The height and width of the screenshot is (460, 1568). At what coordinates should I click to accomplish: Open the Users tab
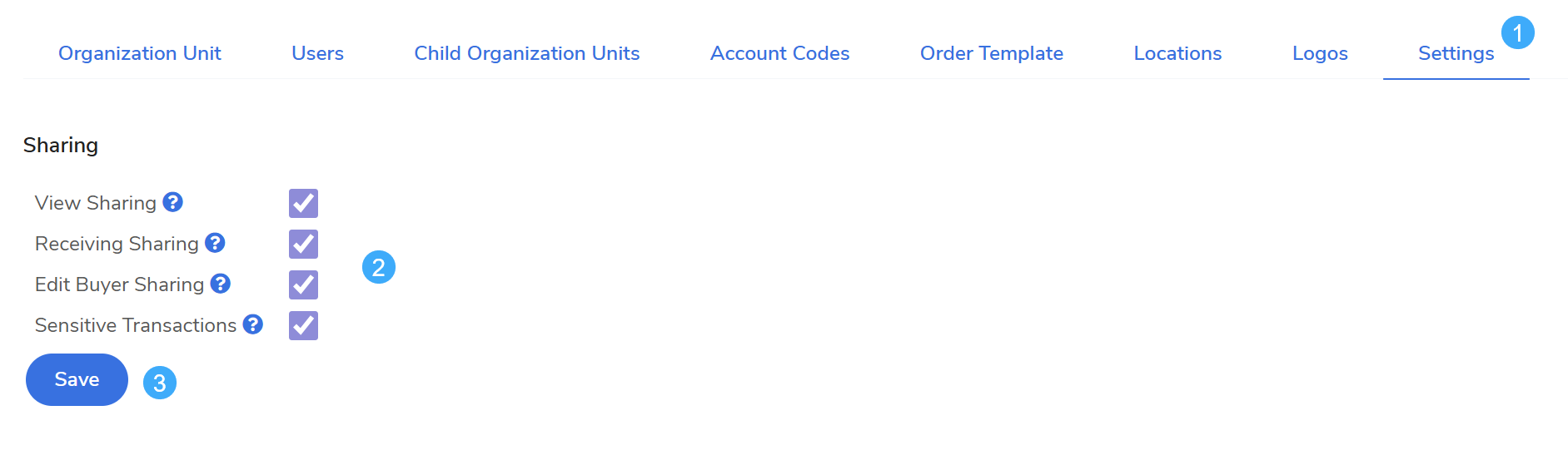(317, 53)
